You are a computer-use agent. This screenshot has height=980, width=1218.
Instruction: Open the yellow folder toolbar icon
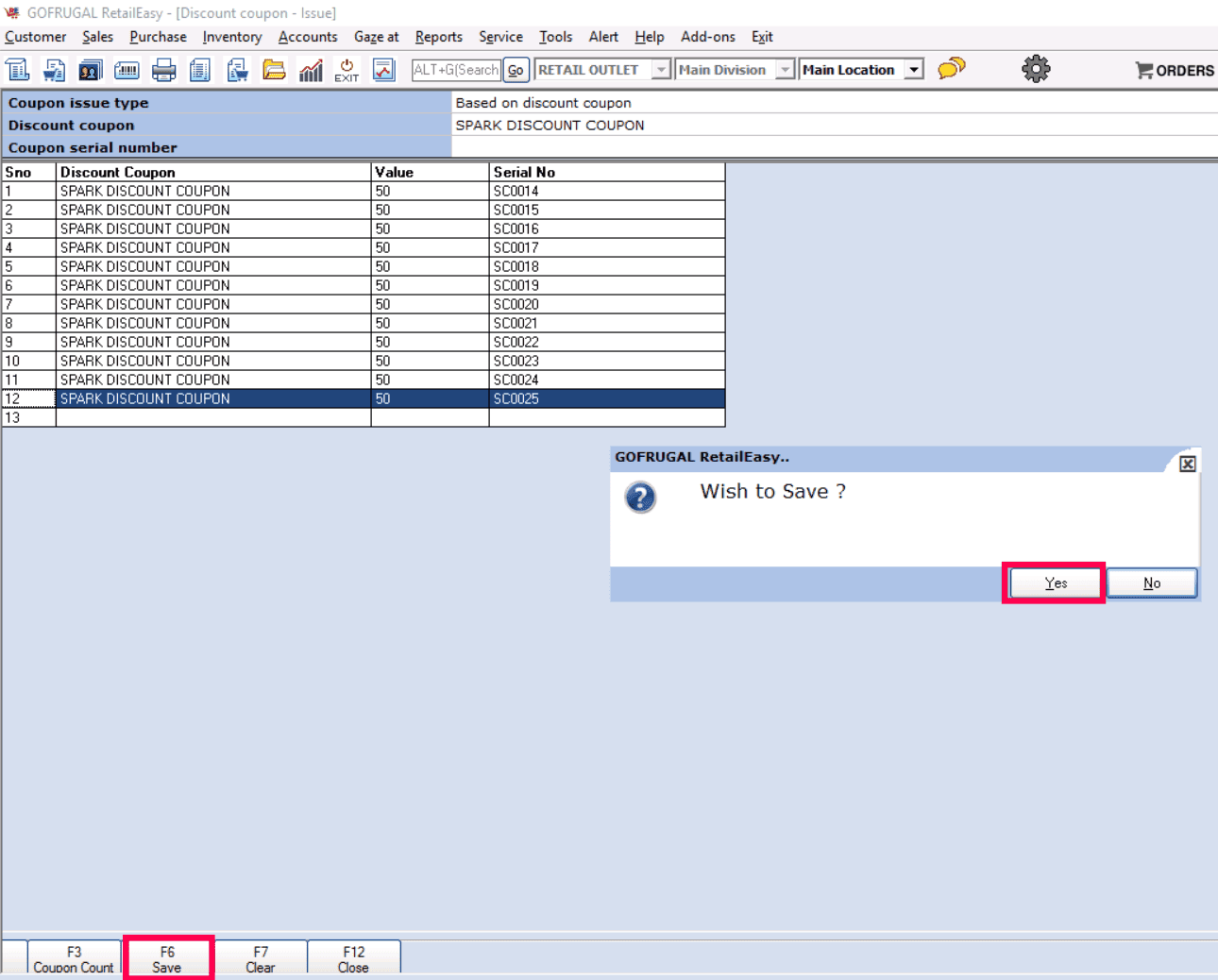coord(274,70)
